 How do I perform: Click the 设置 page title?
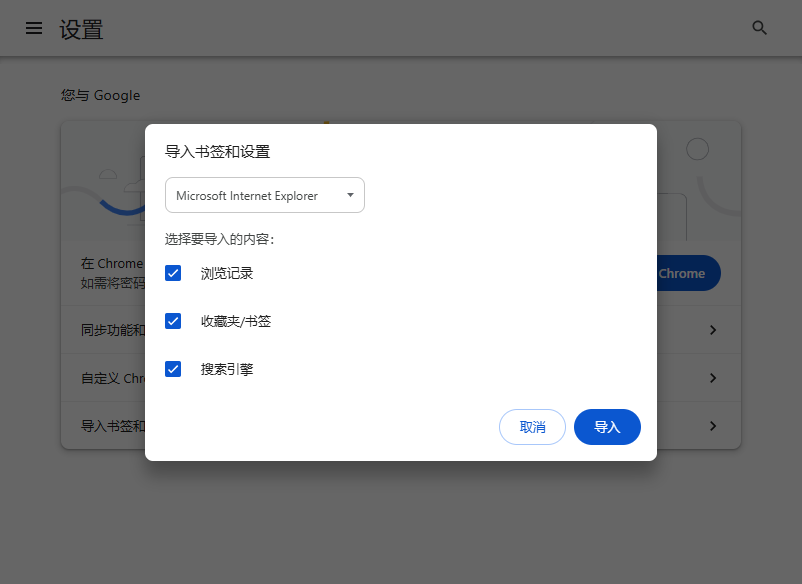(x=81, y=29)
